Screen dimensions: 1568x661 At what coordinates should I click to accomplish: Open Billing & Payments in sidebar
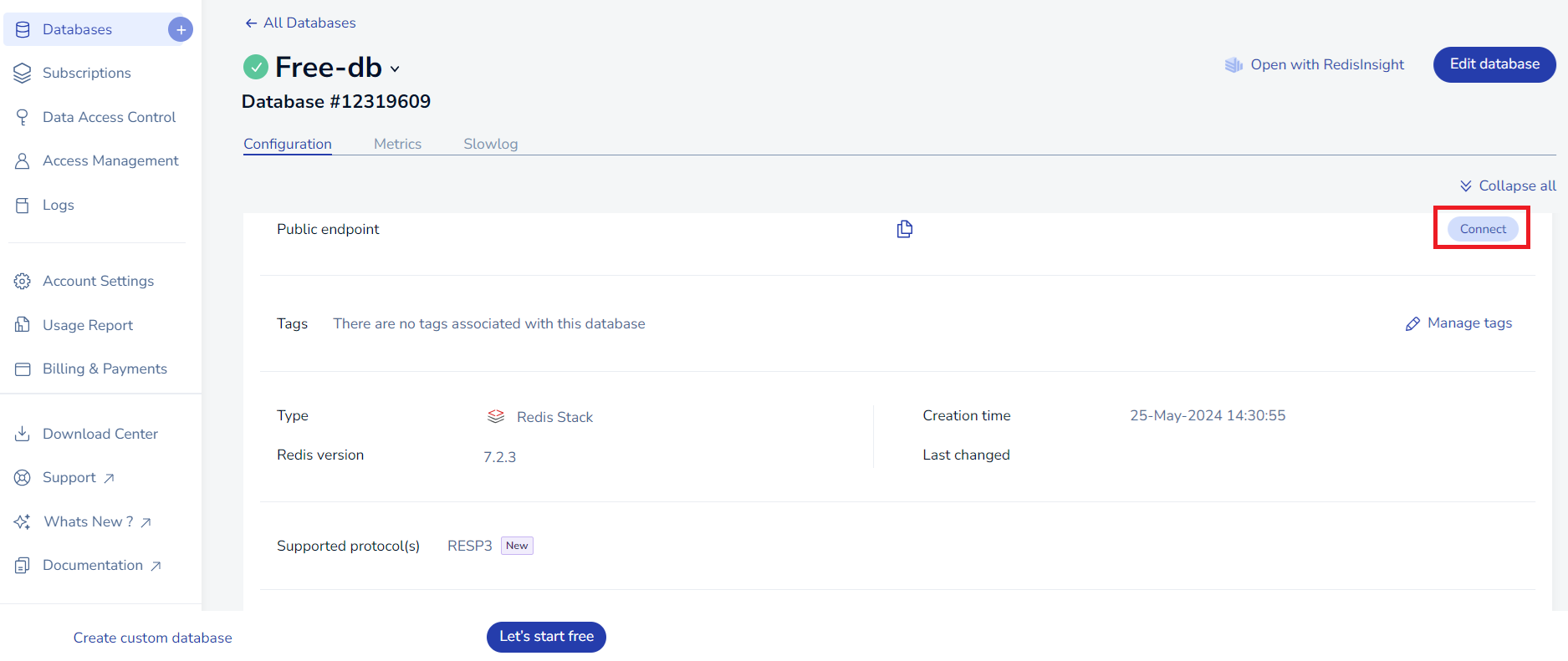(105, 369)
